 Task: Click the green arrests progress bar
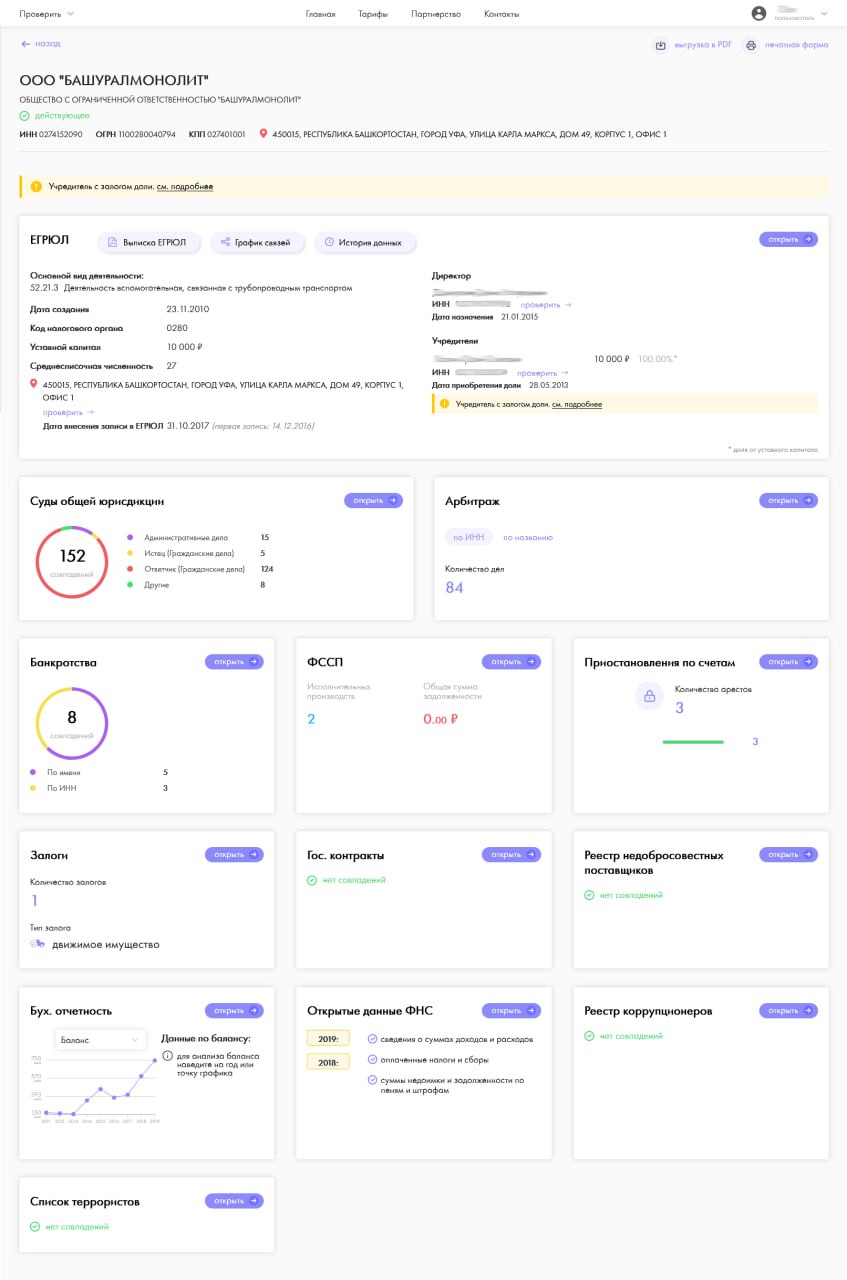(693, 742)
